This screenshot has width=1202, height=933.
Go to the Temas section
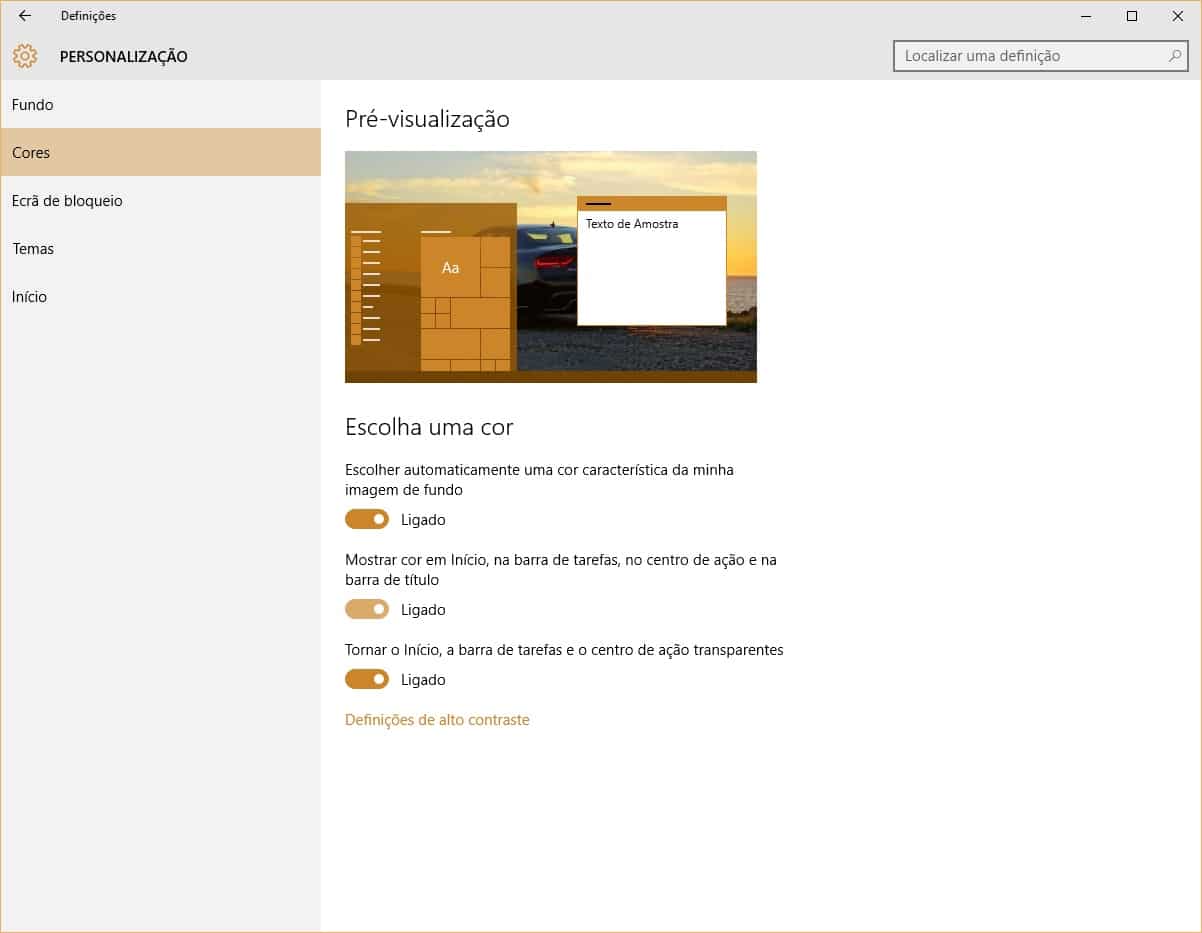(x=161, y=249)
